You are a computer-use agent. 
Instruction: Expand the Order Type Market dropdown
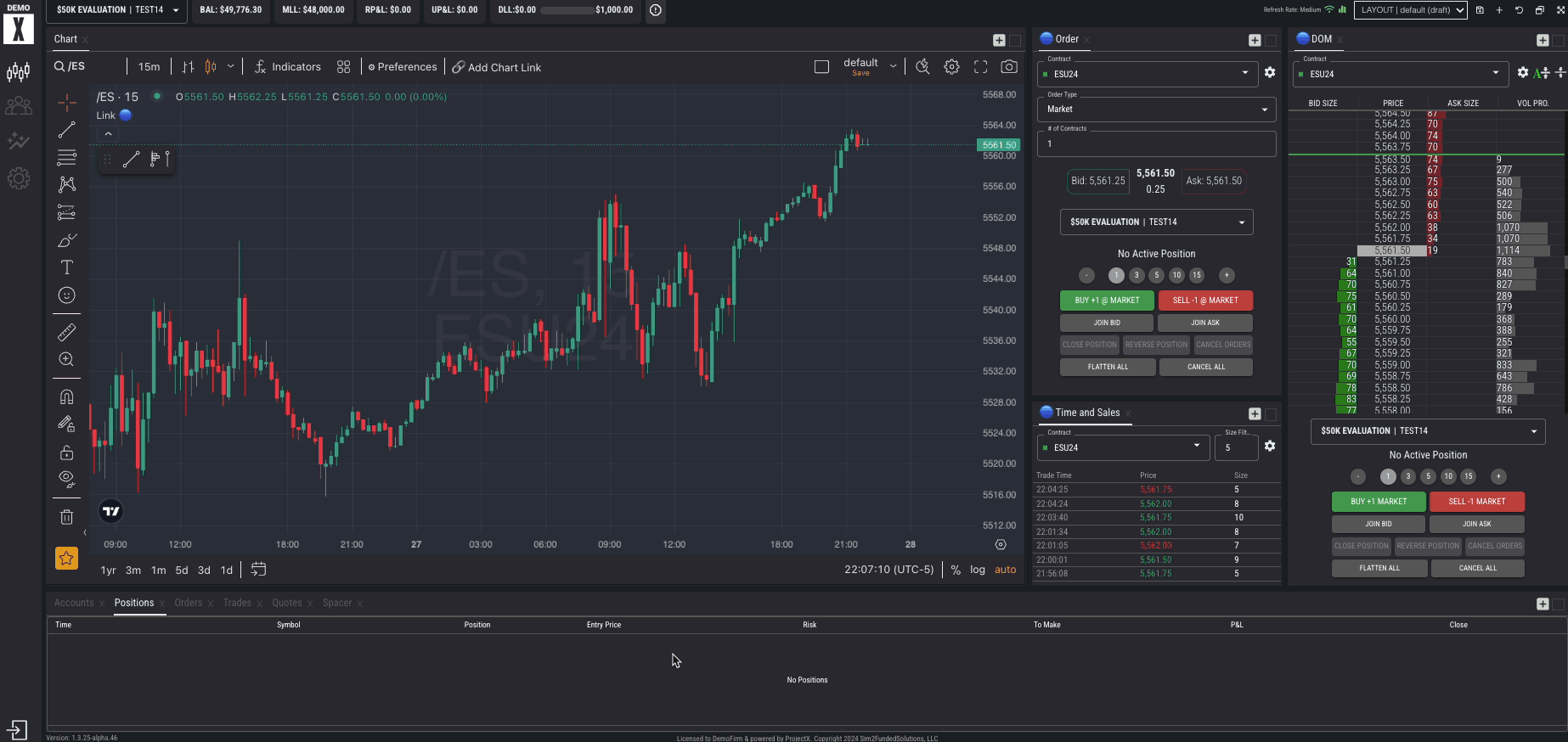(x=1156, y=110)
